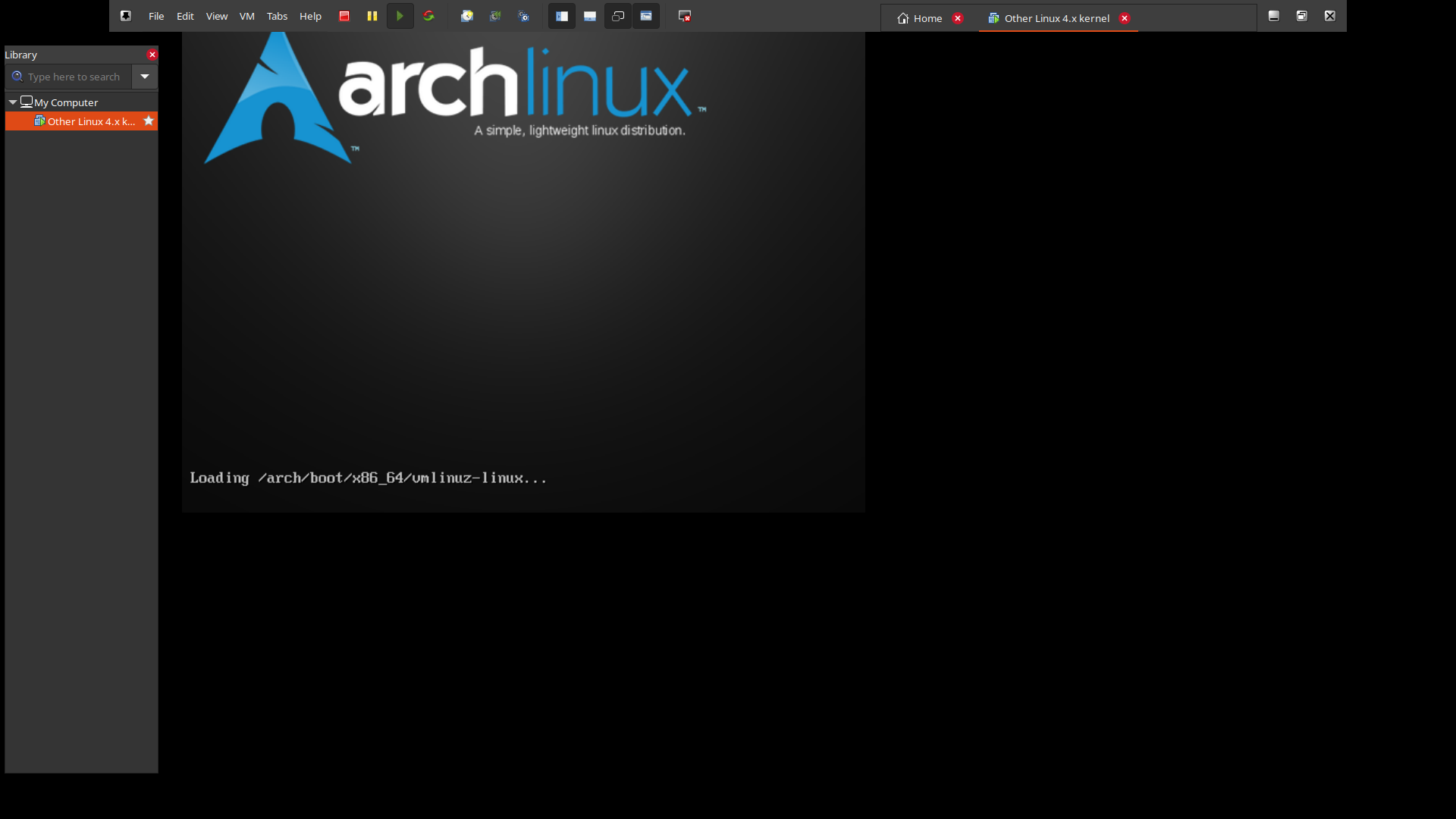Select Other Linux 4.x kernel VM in library
This screenshot has width=1456, height=819.
click(x=85, y=121)
